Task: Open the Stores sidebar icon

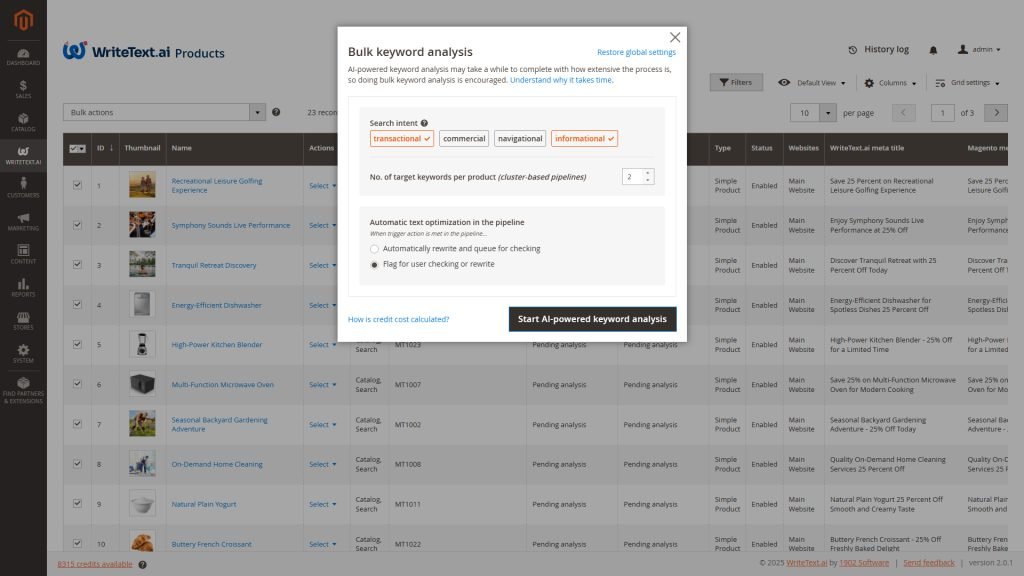Action: pos(23,320)
